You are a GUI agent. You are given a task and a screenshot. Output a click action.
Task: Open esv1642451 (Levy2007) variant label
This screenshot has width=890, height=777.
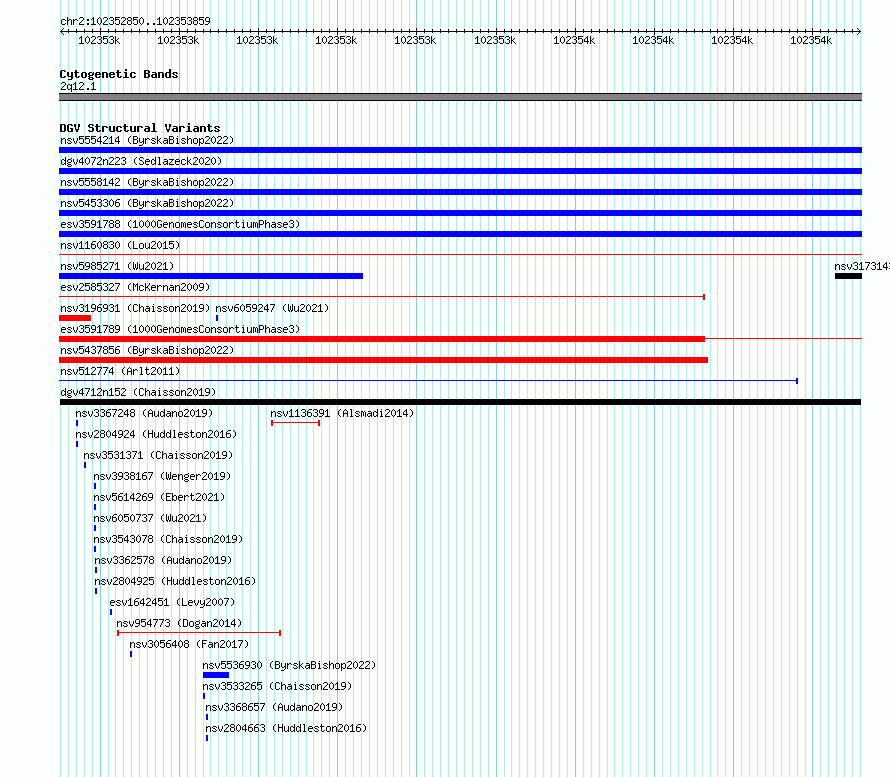coord(172,602)
